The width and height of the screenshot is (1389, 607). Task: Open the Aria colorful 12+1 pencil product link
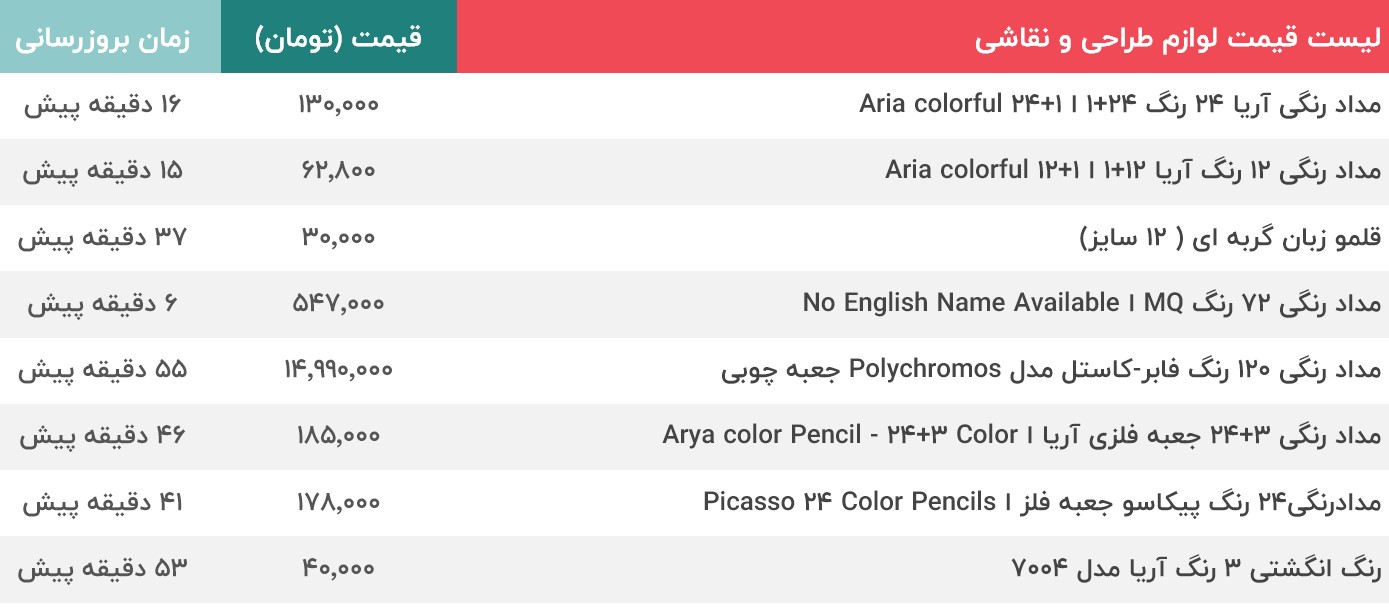1132,169
